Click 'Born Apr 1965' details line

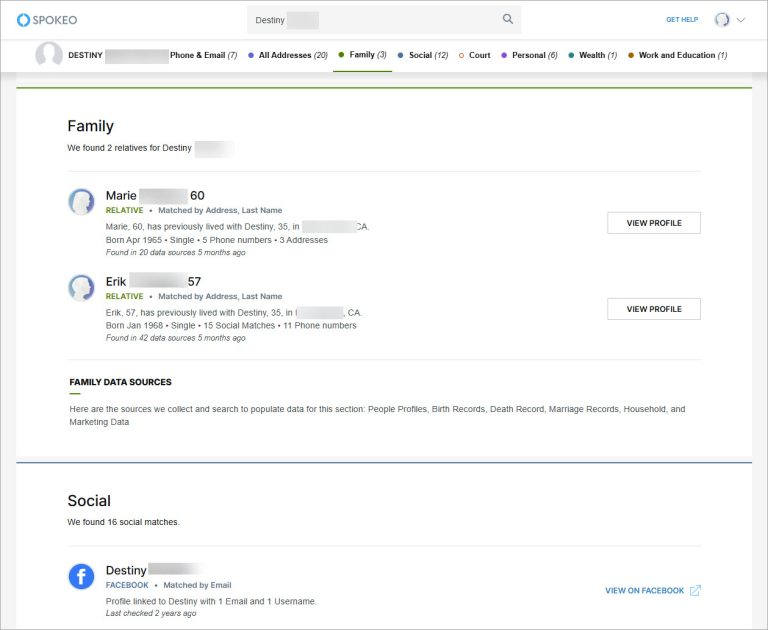coord(216,240)
